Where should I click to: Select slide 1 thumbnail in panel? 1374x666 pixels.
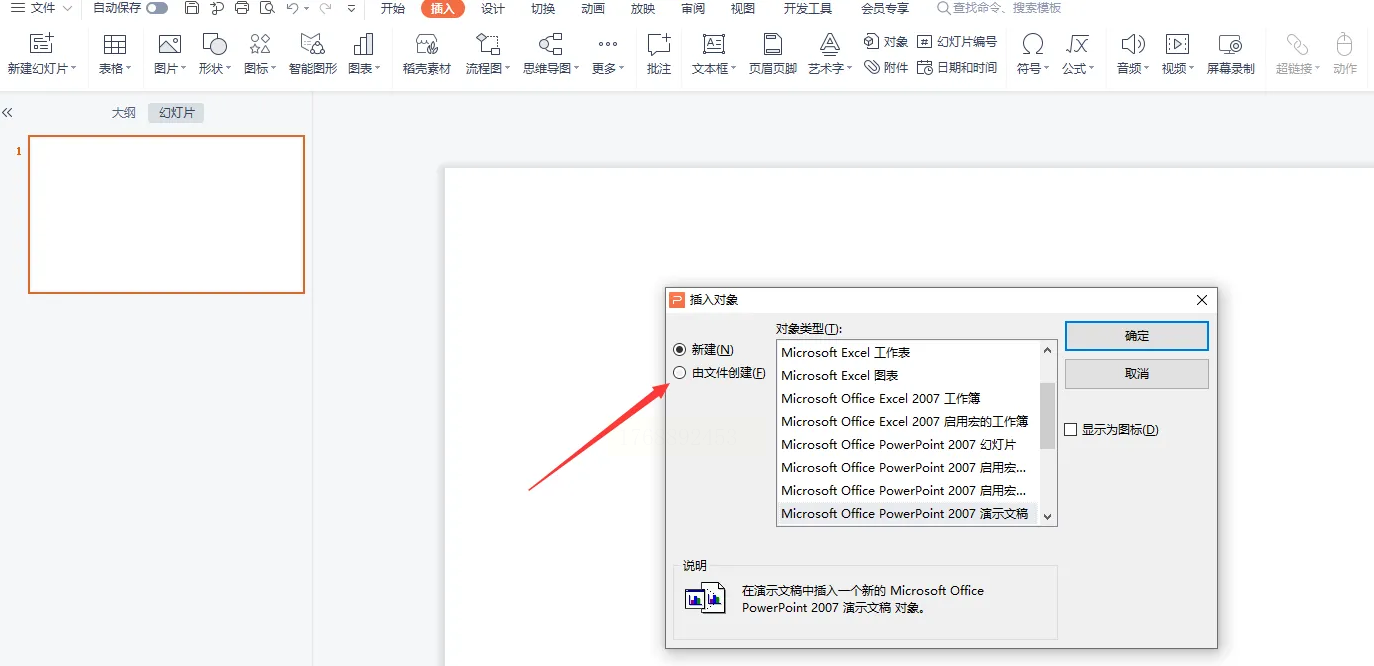coord(166,214)
